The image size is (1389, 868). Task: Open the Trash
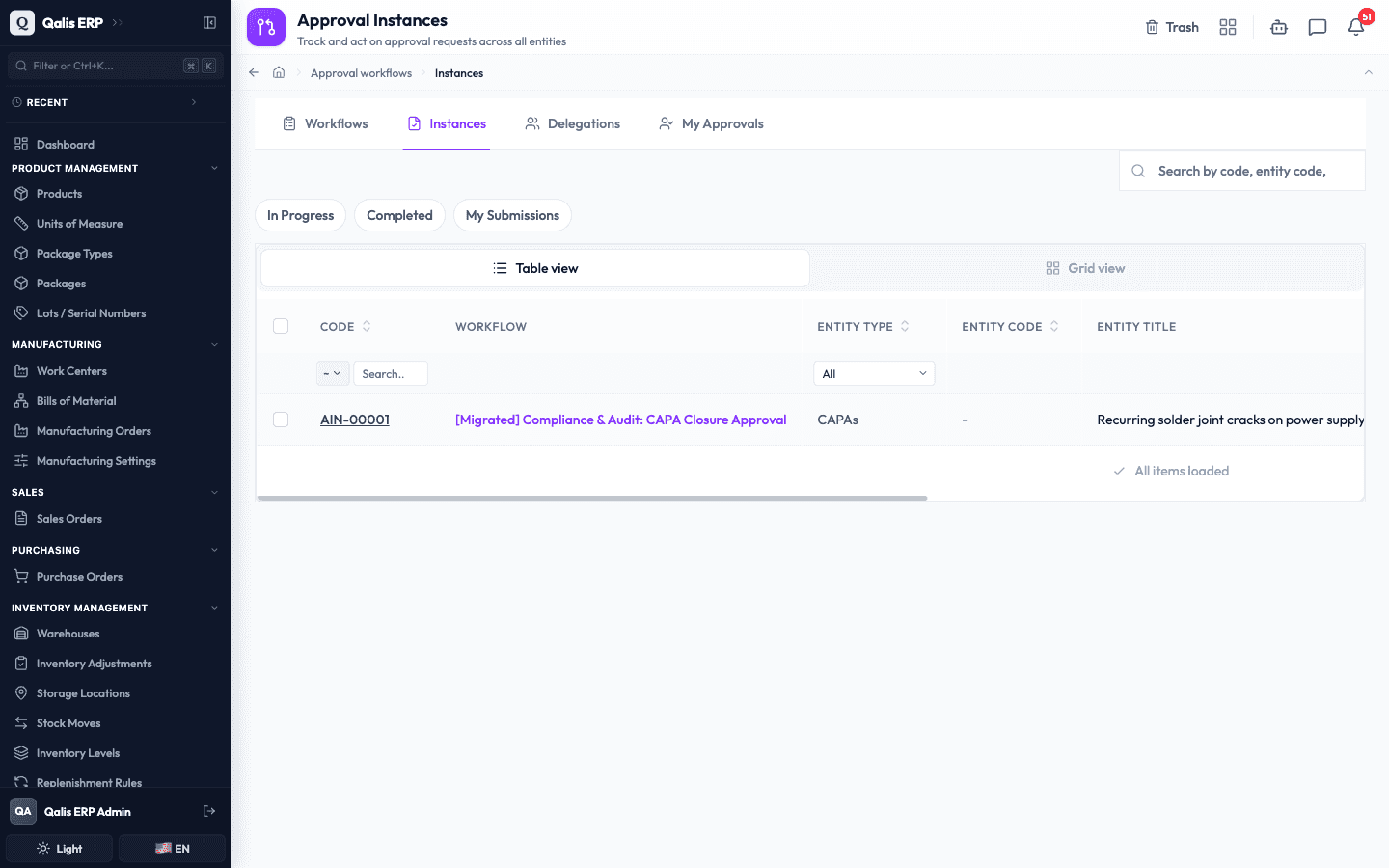[1172, 27]
